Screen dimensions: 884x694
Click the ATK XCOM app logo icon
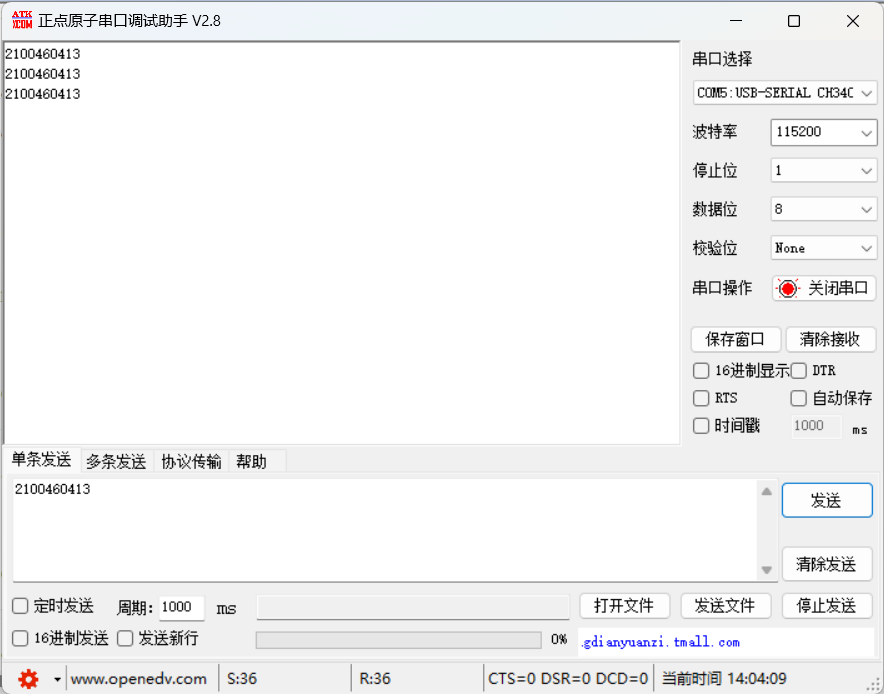(x=22, y=20)
